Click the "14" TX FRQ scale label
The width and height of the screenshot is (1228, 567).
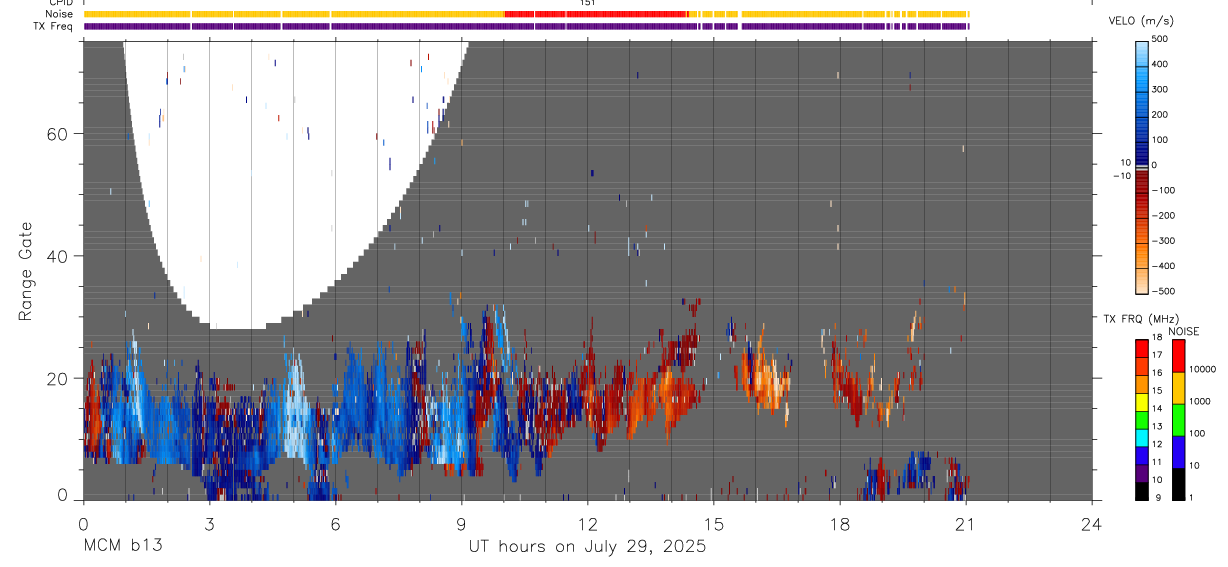click(1158, 409)
